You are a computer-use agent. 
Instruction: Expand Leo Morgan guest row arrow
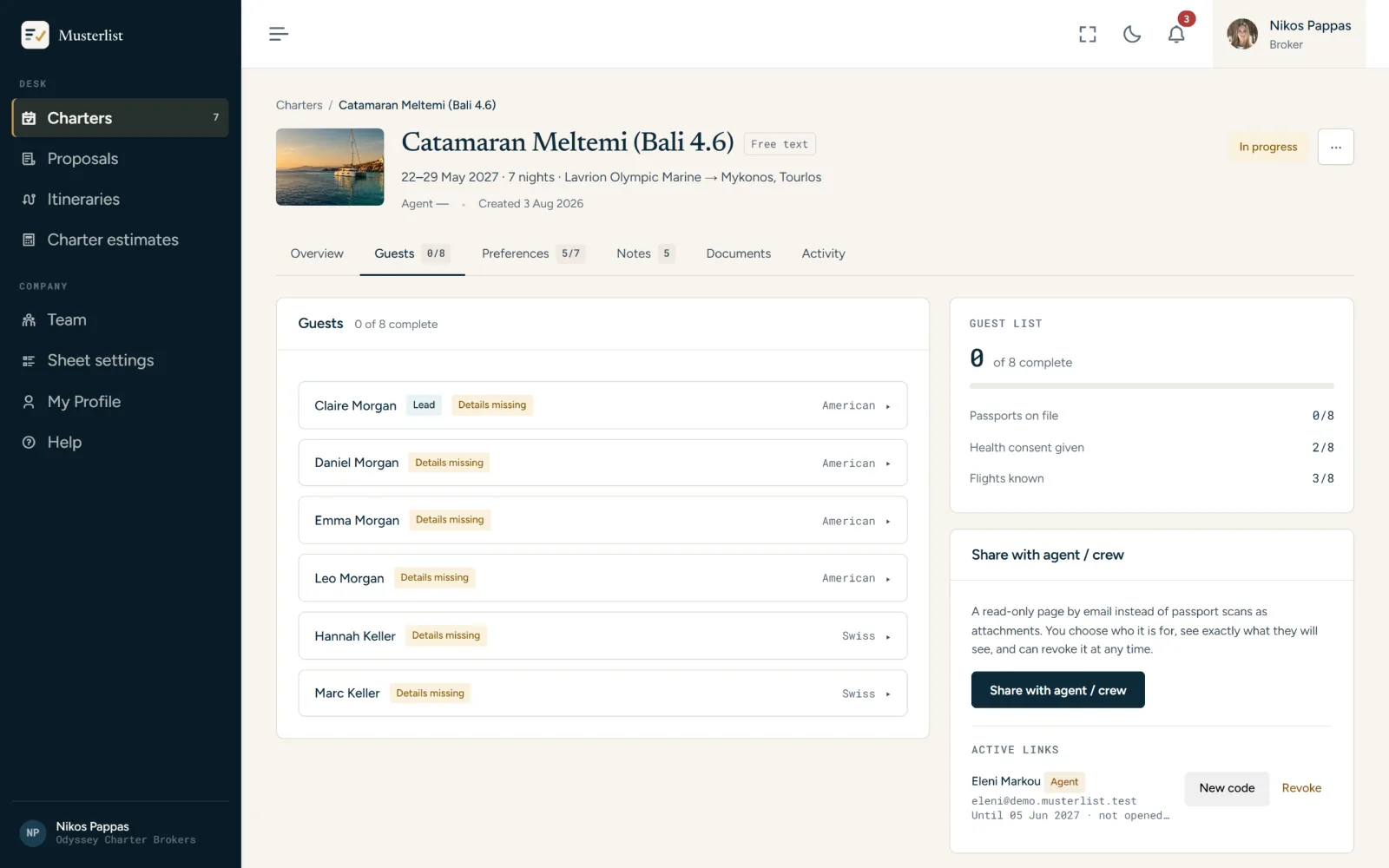click(887, 579)
